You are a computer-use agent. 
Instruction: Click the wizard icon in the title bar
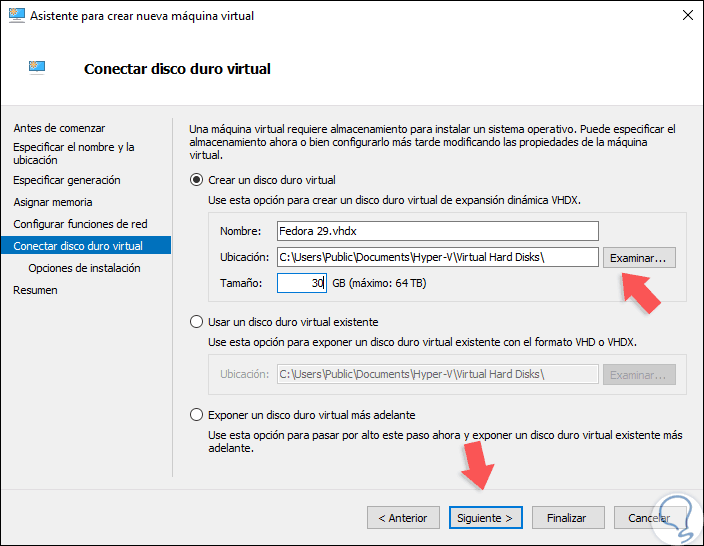[14, 16]
